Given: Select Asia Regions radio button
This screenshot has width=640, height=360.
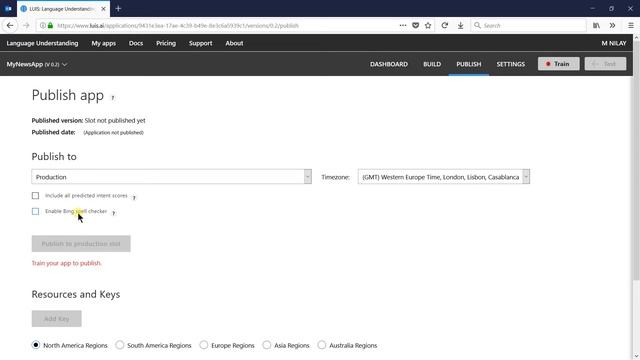Looking at the screenshot, I should coord(267,345).
